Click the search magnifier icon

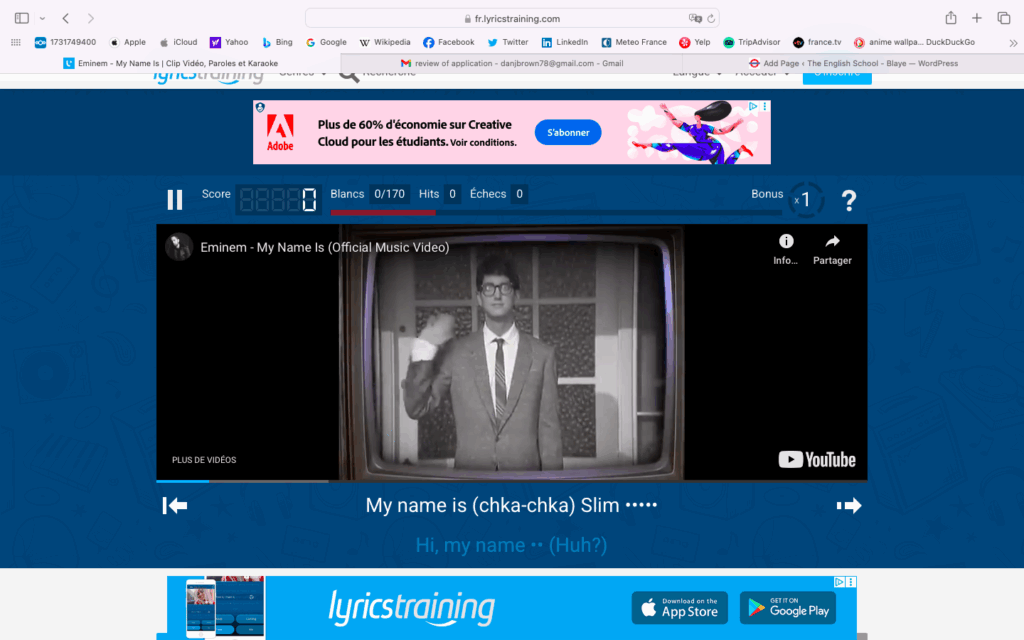[349, 77]
